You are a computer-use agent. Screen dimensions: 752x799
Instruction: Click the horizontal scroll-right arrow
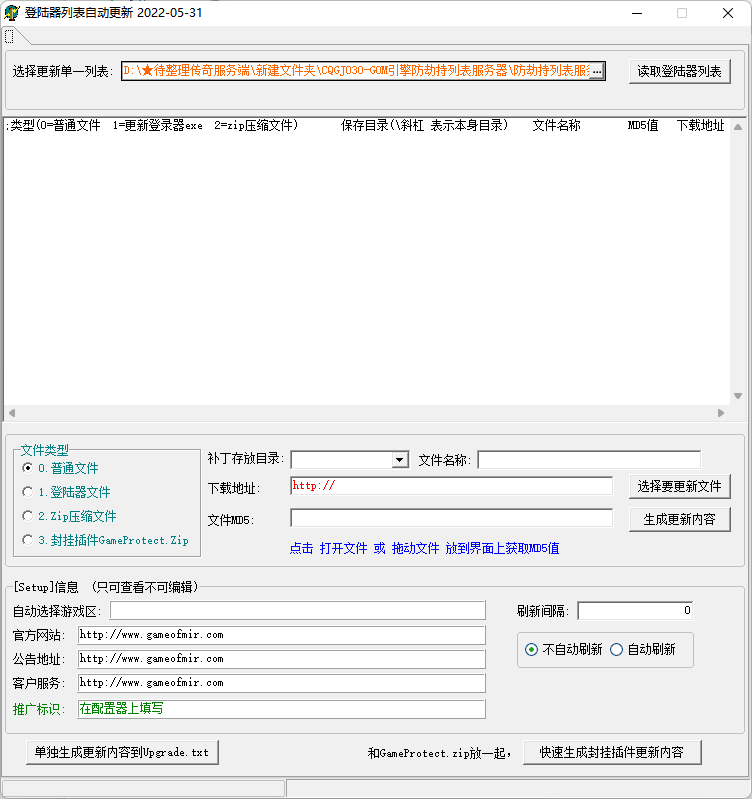[x=720, y=413]
